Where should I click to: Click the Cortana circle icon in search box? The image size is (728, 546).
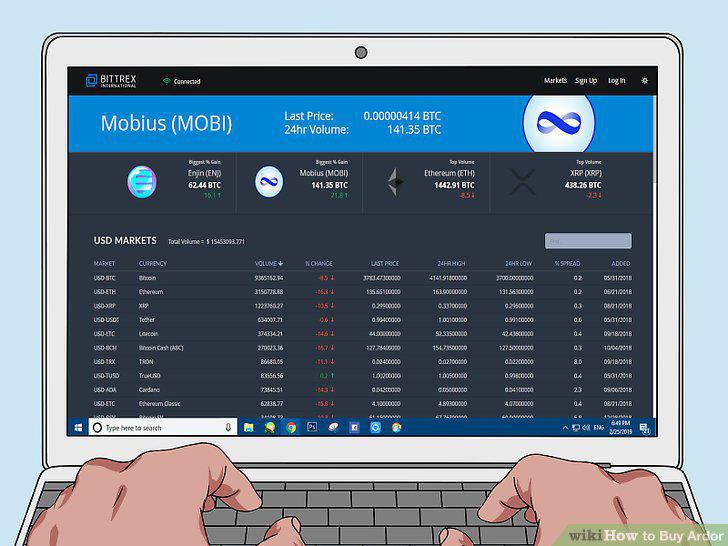click(x=97, y=428)
